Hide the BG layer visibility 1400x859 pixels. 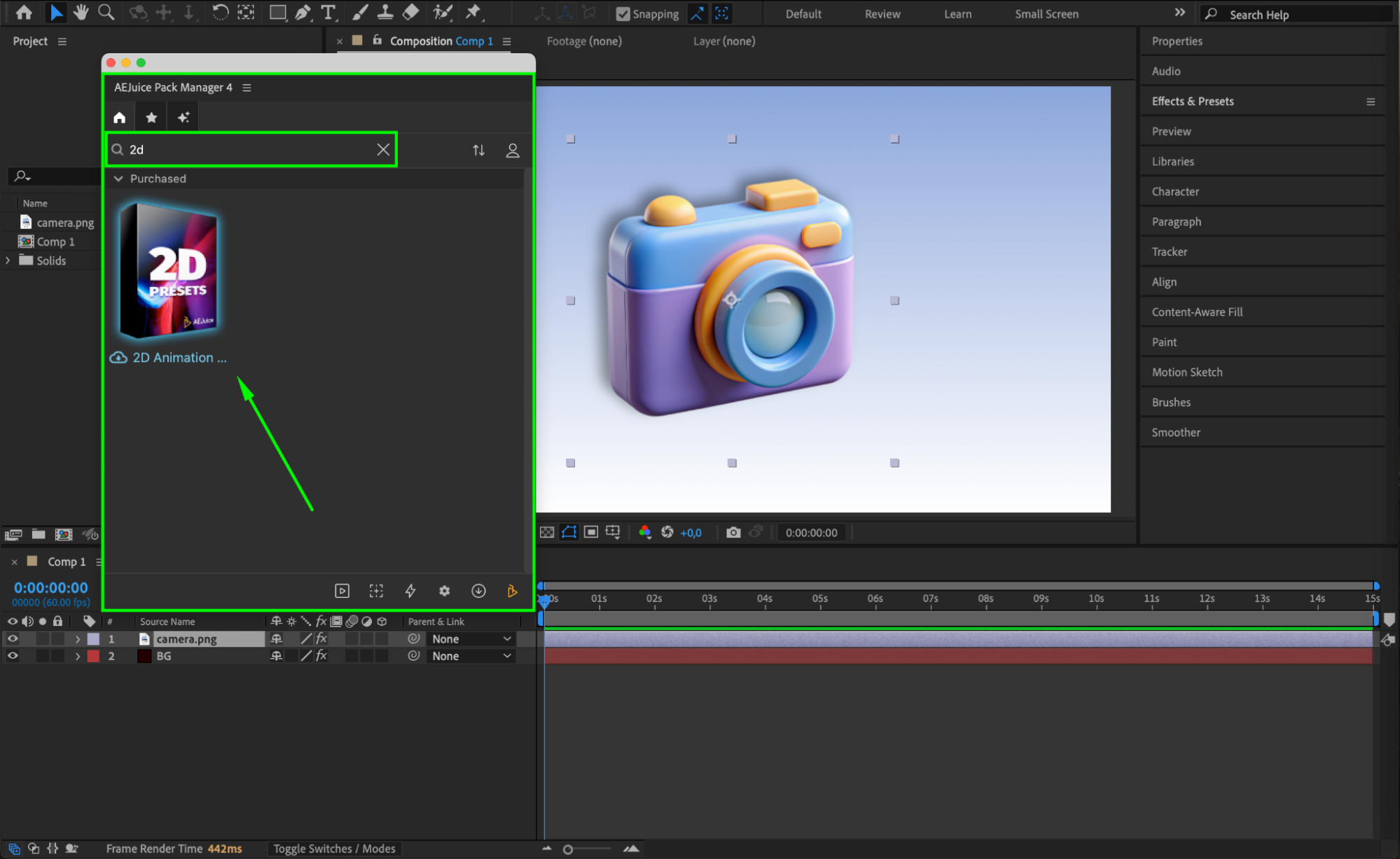(13, 656)
